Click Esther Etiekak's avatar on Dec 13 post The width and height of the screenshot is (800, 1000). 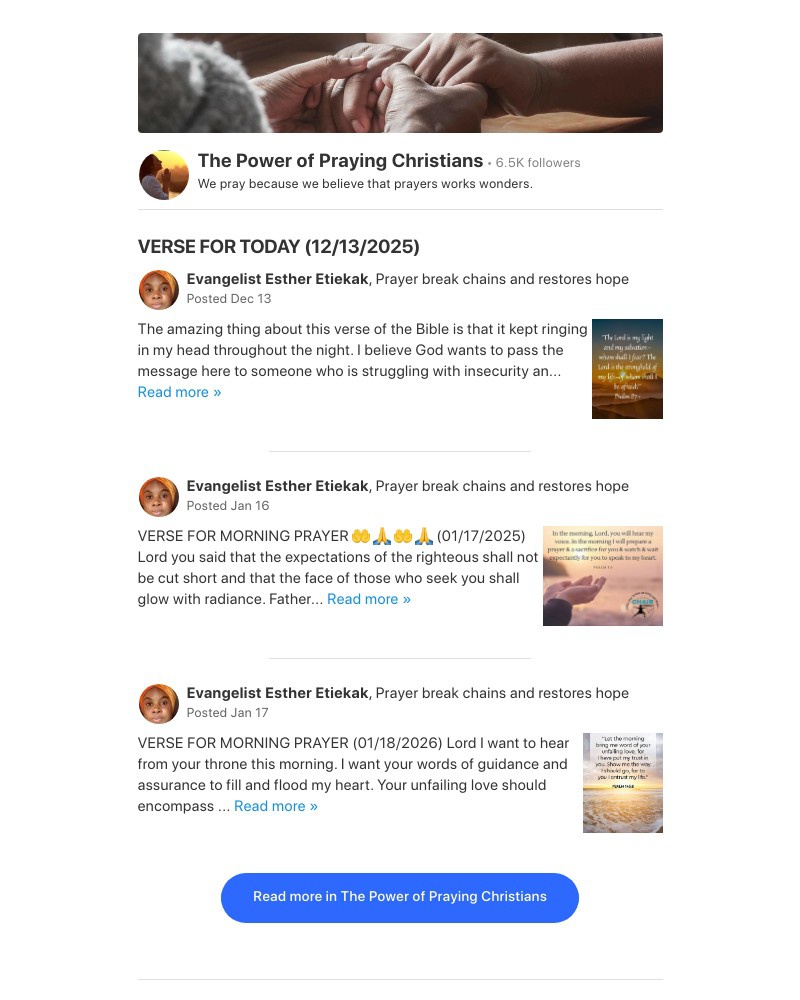tap(159, 290)
